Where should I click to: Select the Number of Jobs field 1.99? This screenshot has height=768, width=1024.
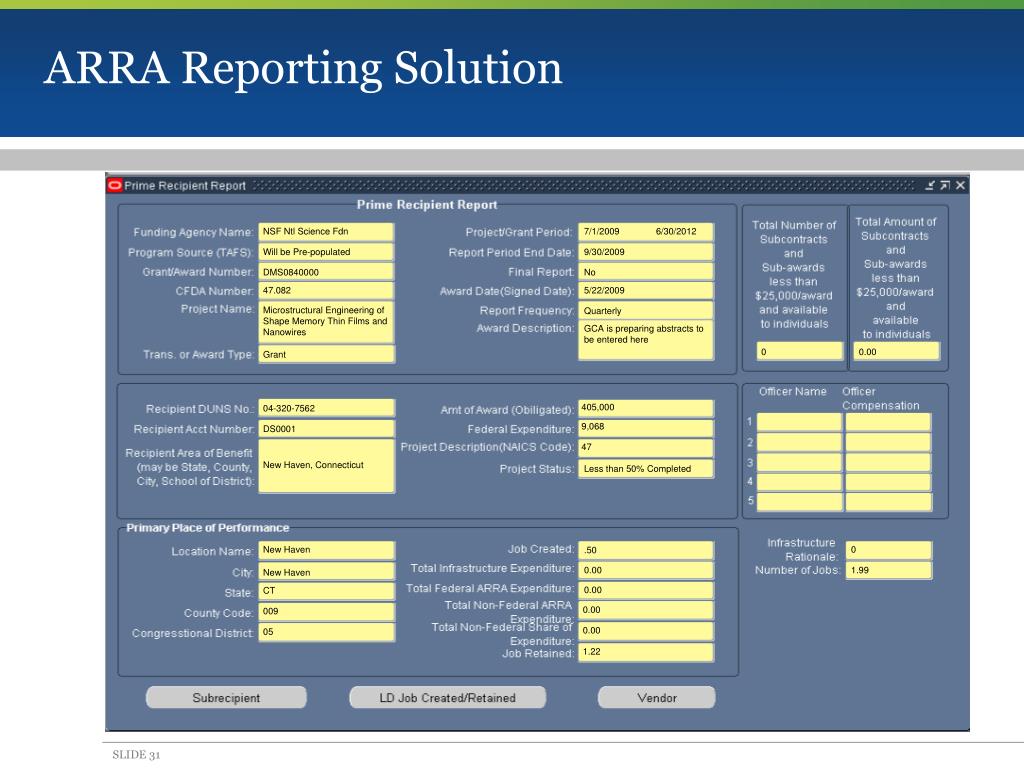888,570
